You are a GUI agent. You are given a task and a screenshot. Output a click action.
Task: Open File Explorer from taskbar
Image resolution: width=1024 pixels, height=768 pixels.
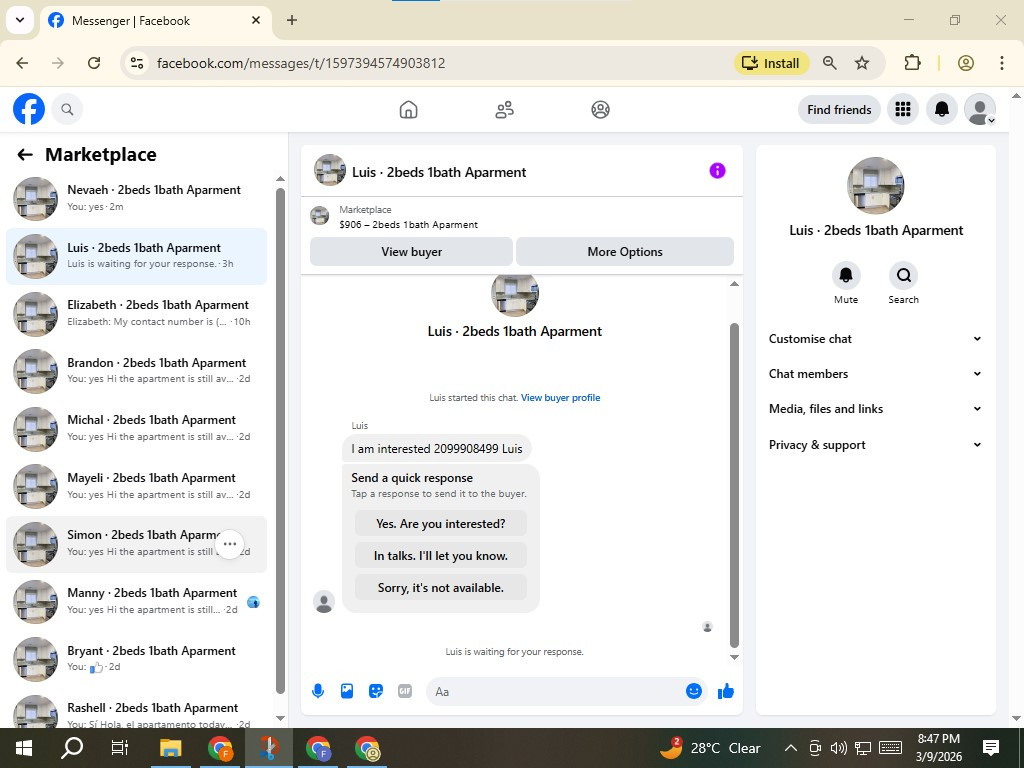[x=170, y=748]
